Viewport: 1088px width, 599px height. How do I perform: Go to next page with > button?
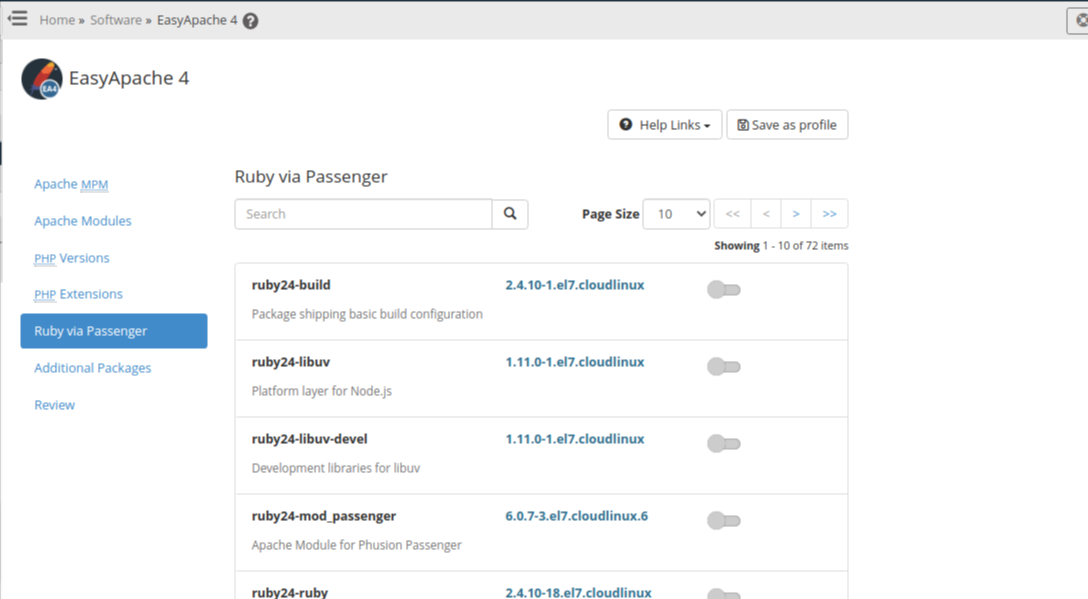coord(796,214)
